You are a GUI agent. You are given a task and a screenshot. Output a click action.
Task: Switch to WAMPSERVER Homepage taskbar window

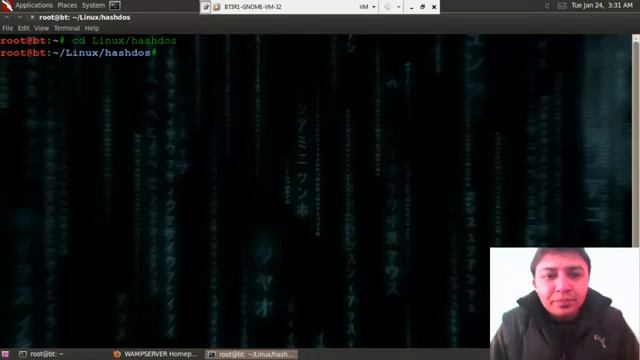tap(156, 354)
